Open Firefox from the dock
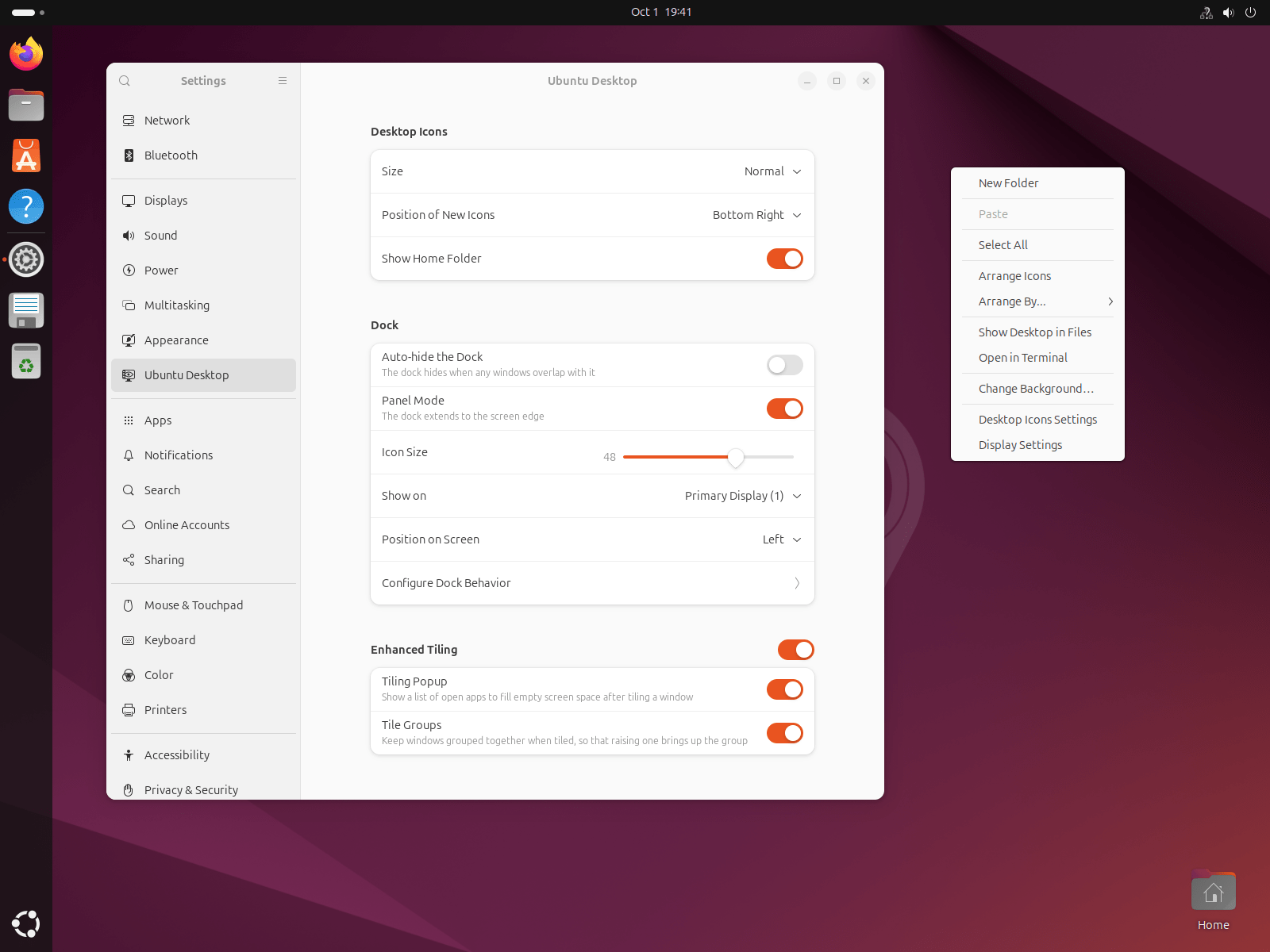Viewport: 1270px width, 952px height. [26, 54]
